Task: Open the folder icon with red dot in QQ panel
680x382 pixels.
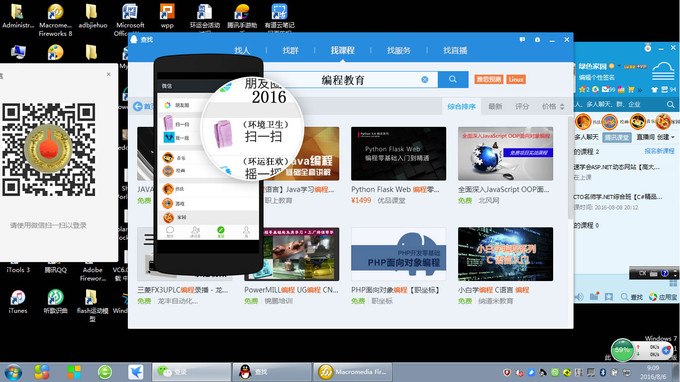Action: click(594, 297)
